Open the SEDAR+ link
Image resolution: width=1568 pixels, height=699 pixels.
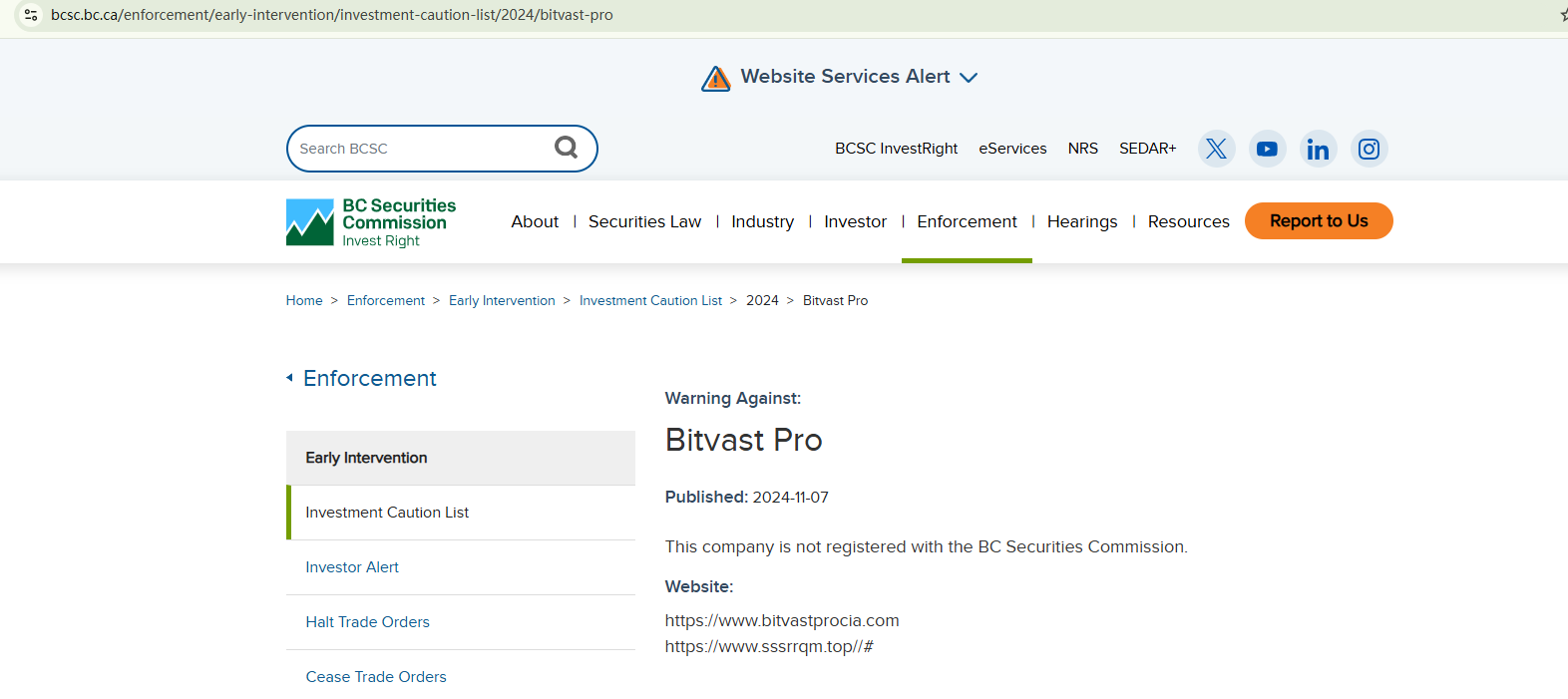tap(1147, 149)
